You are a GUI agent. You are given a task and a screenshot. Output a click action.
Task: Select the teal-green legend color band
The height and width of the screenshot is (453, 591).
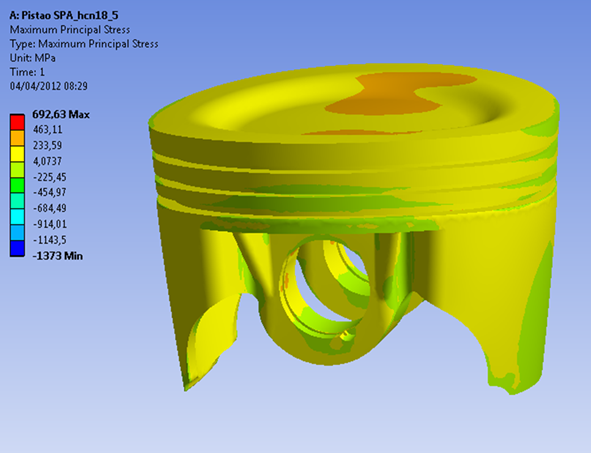click(17, 201)
